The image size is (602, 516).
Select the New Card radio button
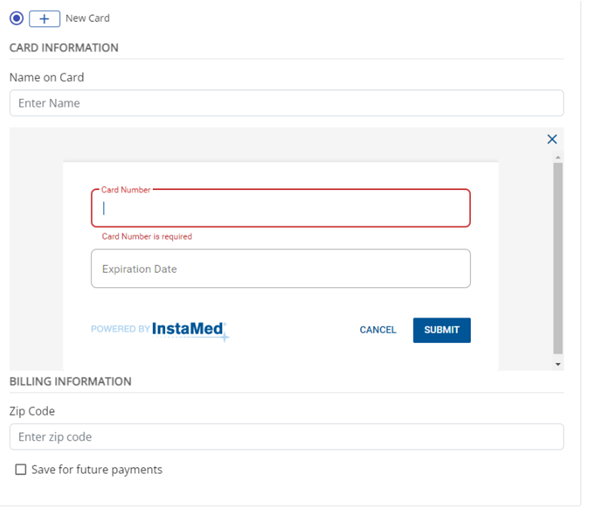point(17,18)
